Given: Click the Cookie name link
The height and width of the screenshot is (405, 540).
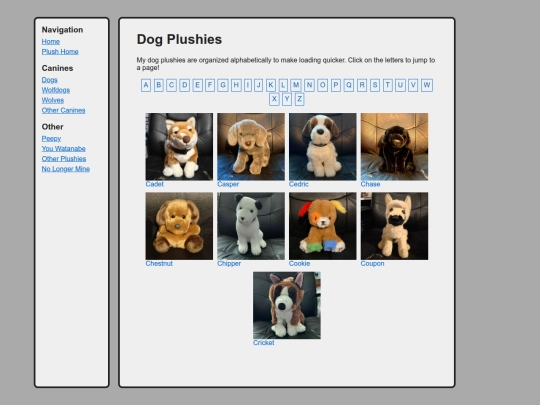Looking at the screenshot, I should click(299, 263).
